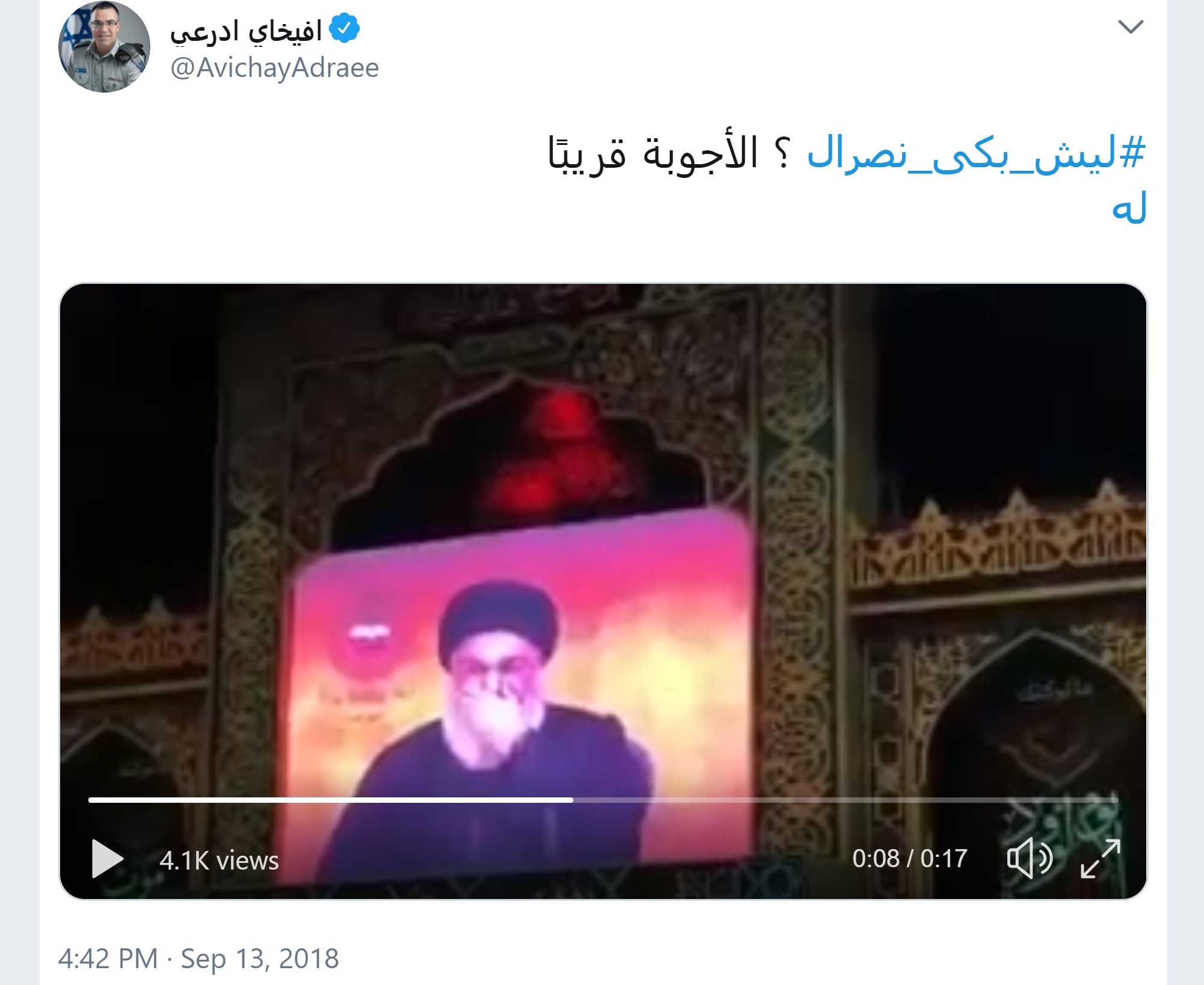The height and width of the screenshot is (985, 1204).
Task: Play the embedded tweet video
Action: click(x=107, y=859)
